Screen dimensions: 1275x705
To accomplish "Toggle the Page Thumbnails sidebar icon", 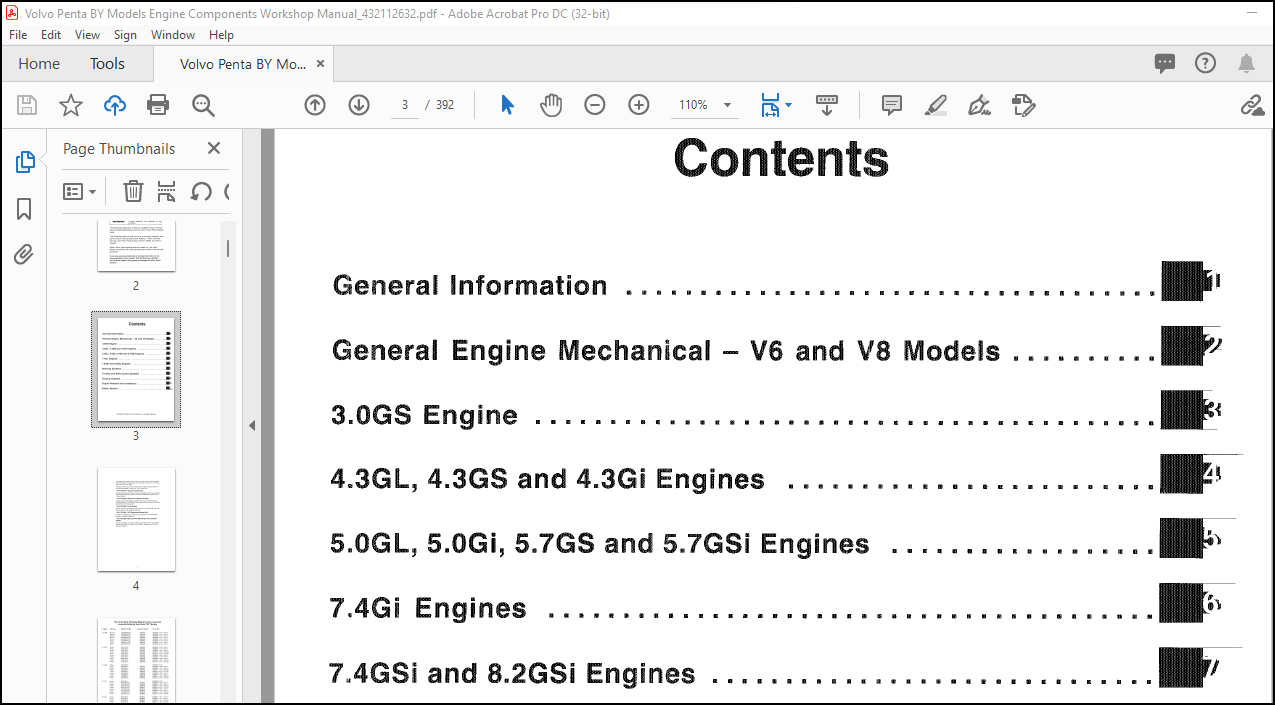I will pyautogui.click(x=25, y=162).
